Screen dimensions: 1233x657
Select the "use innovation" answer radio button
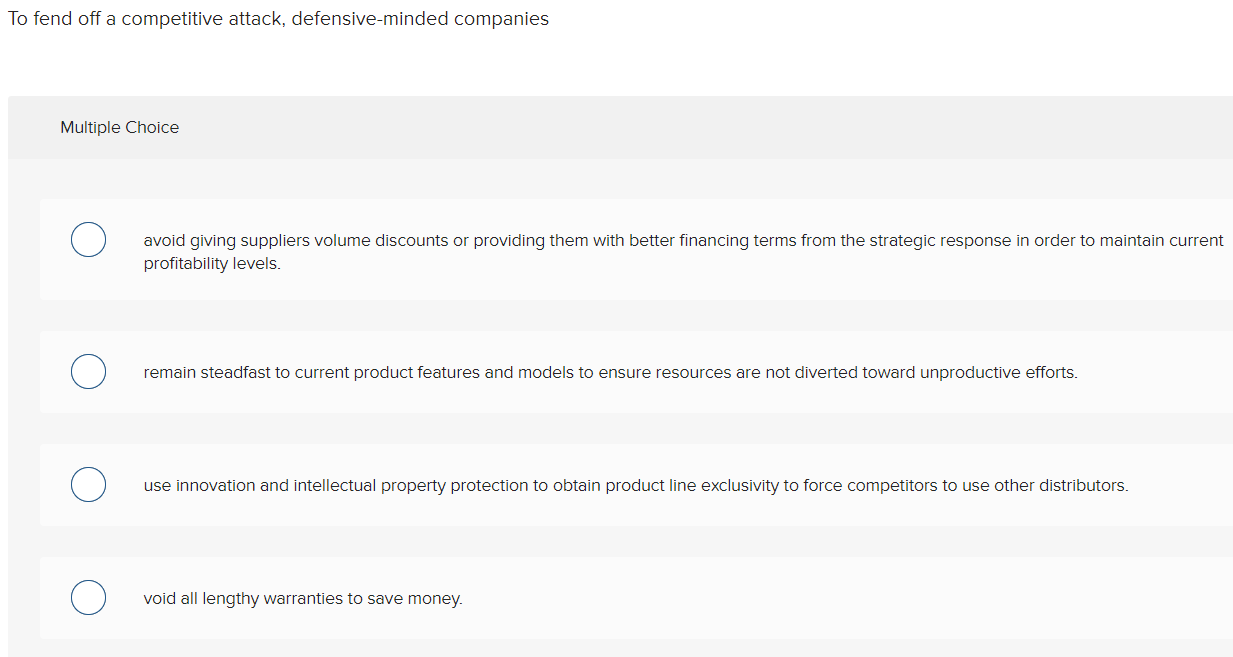click(x=88, y=485)
